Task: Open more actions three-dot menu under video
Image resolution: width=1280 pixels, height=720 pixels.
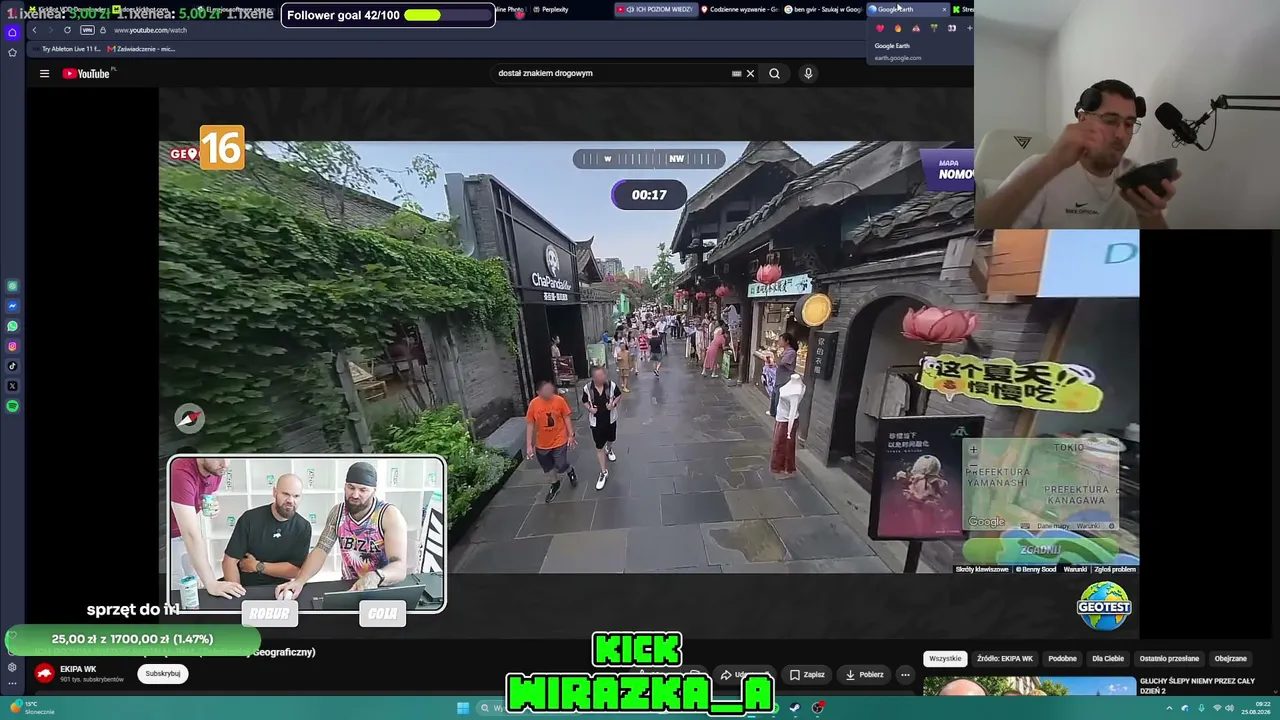Action: (x=905, y=675)
